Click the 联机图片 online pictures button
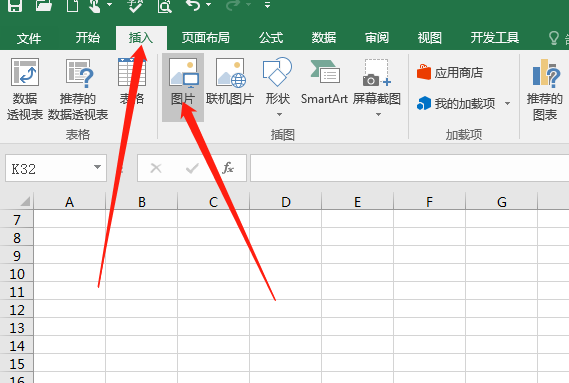The image size is (569, 383). click(x=230, y=82)
